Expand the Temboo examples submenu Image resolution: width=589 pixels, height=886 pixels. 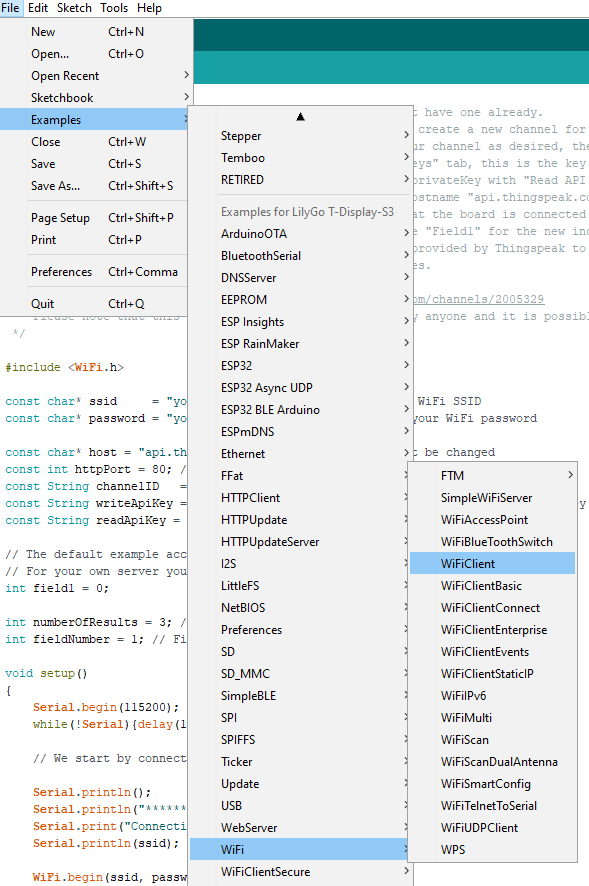click(300, 158)
